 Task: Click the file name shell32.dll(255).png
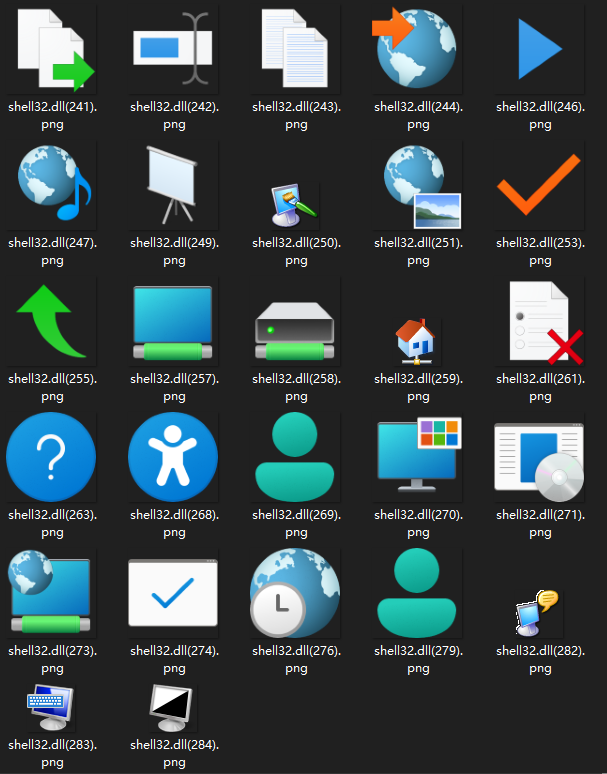click(52, 387)
